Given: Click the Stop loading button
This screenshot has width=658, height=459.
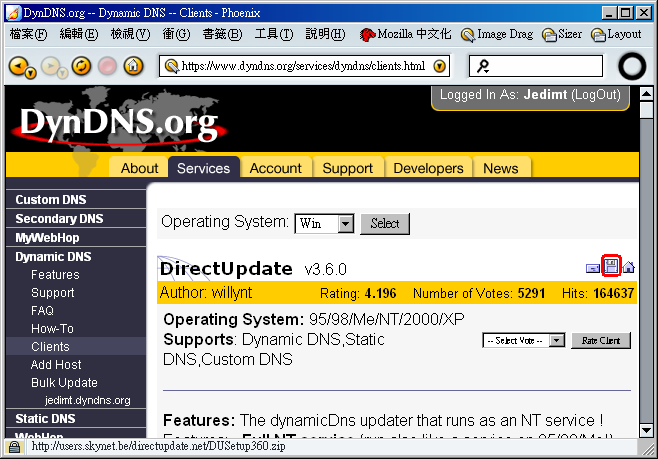Looking at the screenshot, I should [107, 66].
